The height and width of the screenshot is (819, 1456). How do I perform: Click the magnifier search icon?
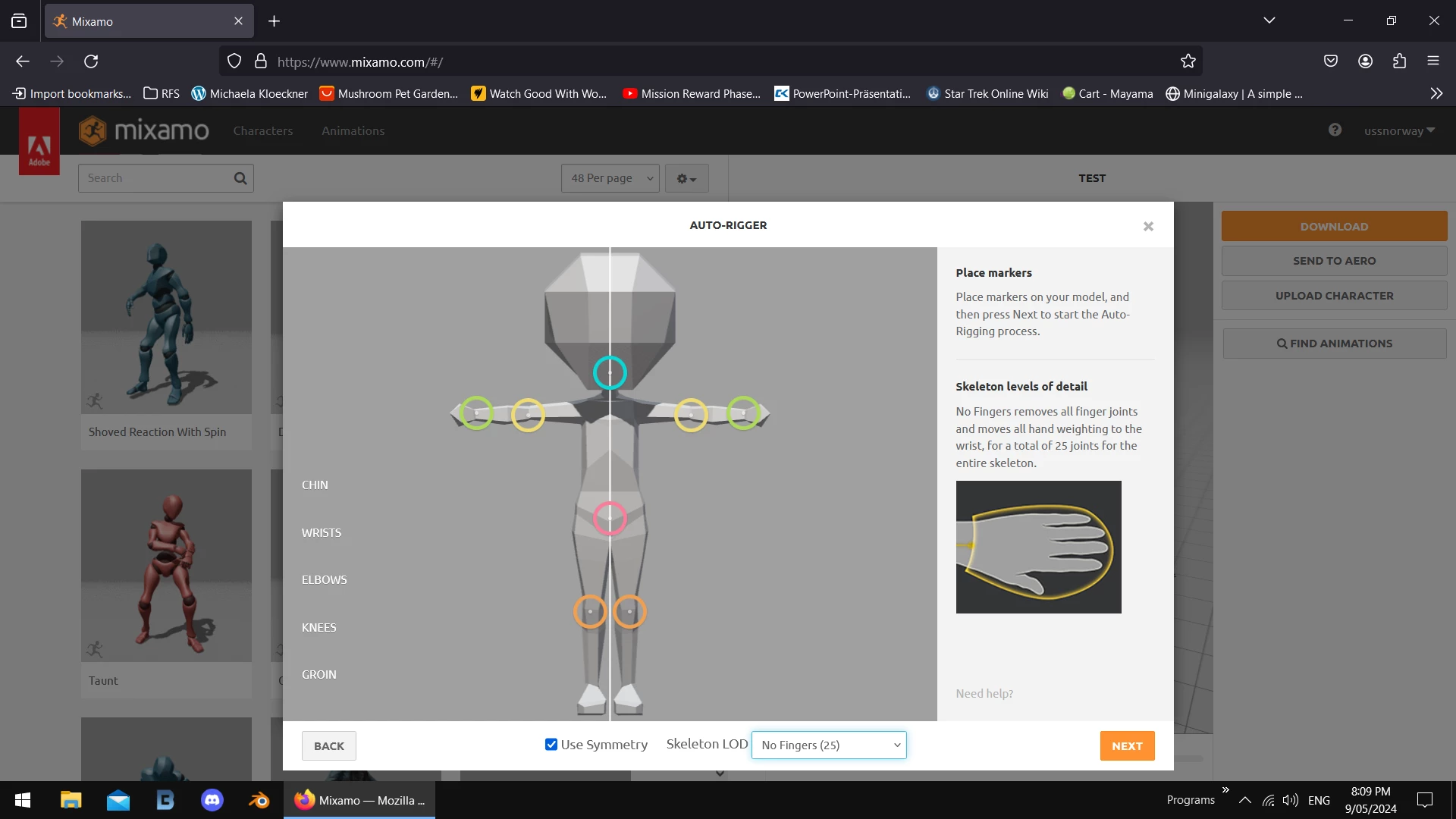[240, 178]
